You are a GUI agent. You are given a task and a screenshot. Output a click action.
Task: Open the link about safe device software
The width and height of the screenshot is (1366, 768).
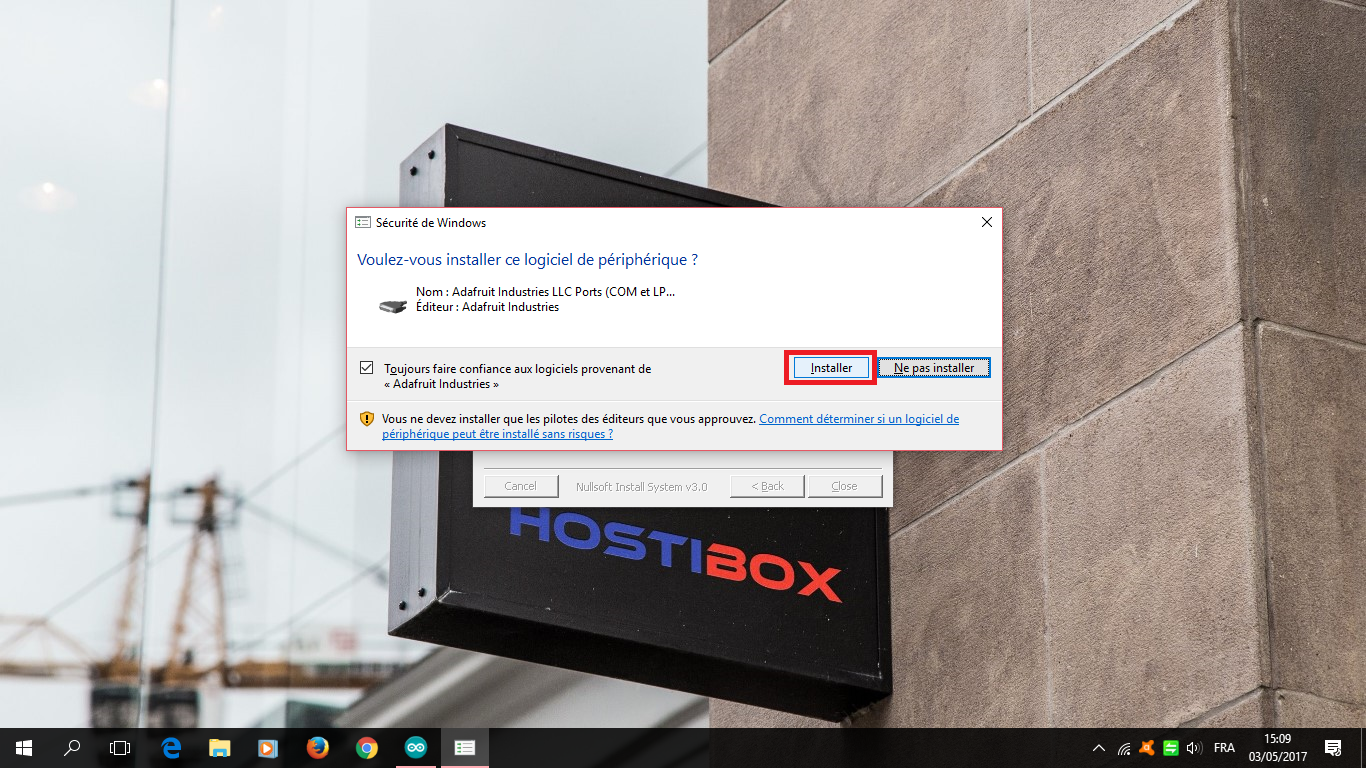[670, 426]
